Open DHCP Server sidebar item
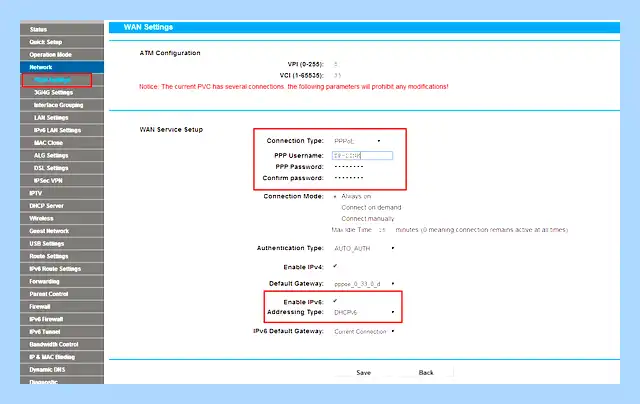 [x=62, y=206]
